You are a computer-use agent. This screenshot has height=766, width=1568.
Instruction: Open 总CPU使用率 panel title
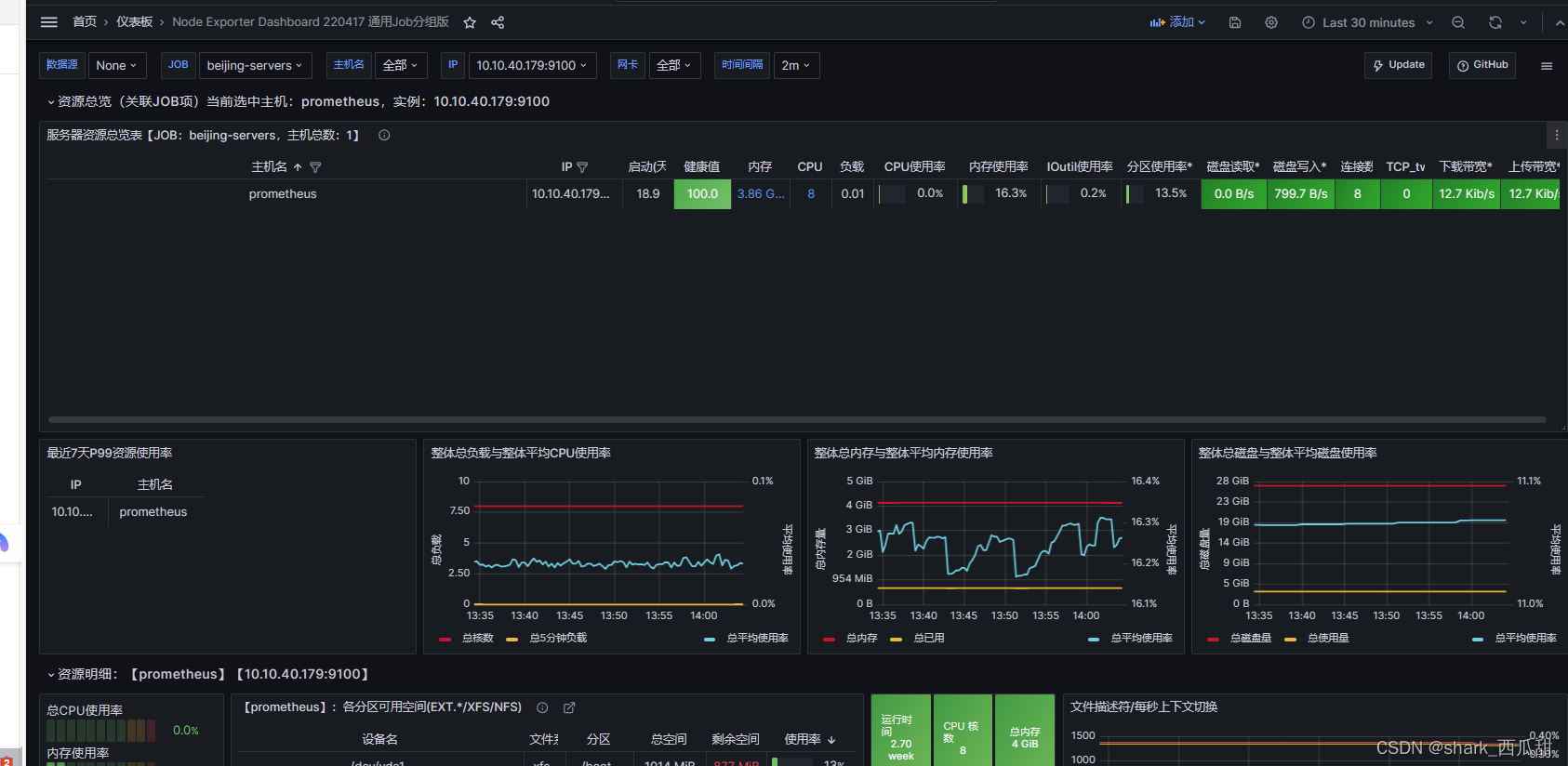click(x=85, y=710)
